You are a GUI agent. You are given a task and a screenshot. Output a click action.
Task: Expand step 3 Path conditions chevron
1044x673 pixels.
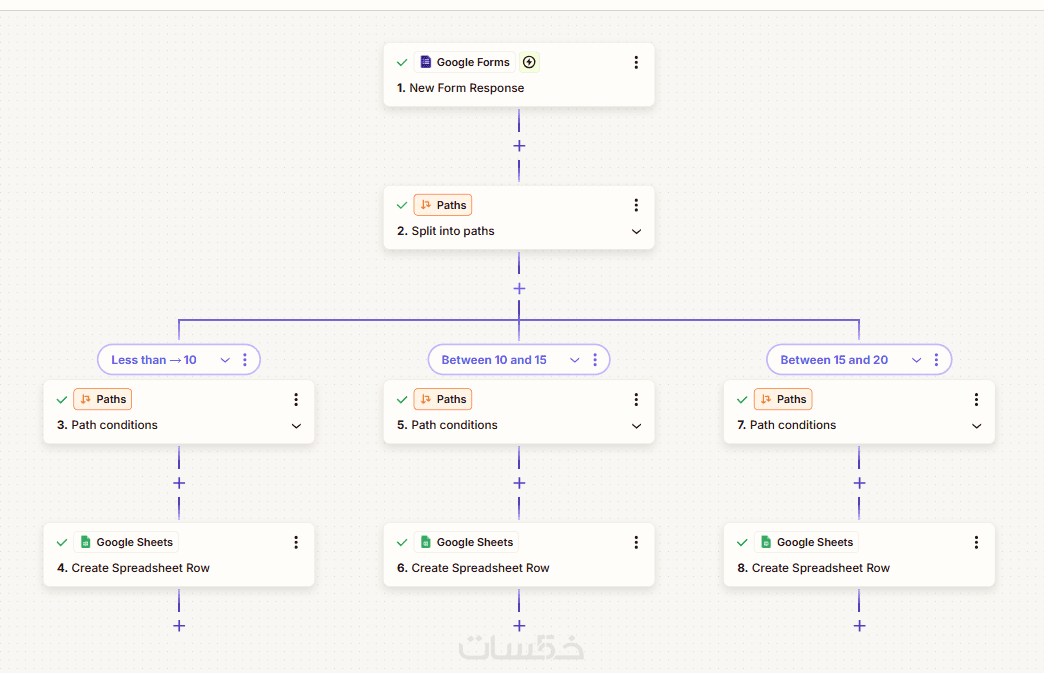pyautogui.click(x=296, y=426)
